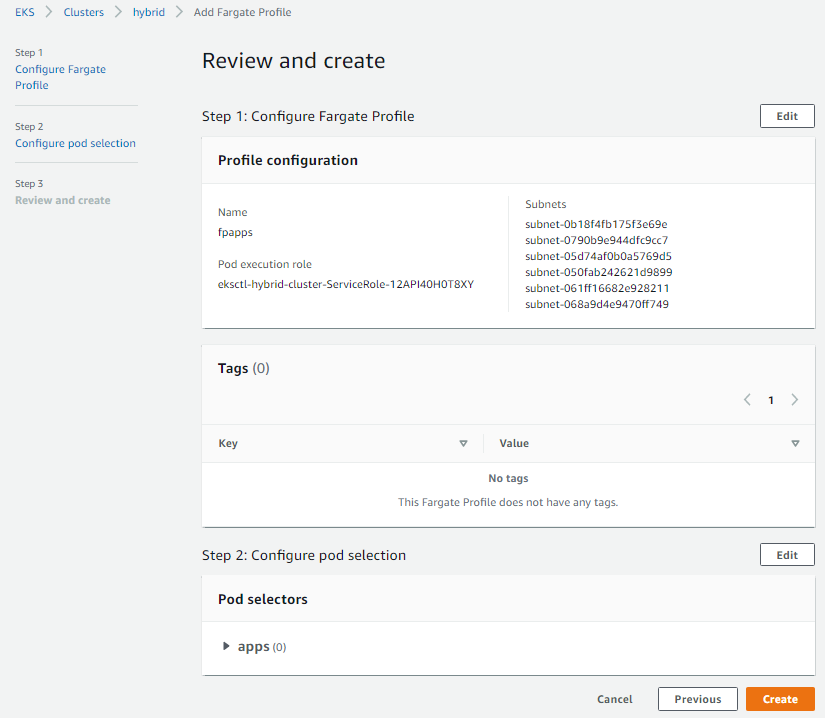Image resolution: width=825 pixels, height=718 pixels.
Task: Select Review and create step label
Action: pyautogui.click(x=63, y=200)
